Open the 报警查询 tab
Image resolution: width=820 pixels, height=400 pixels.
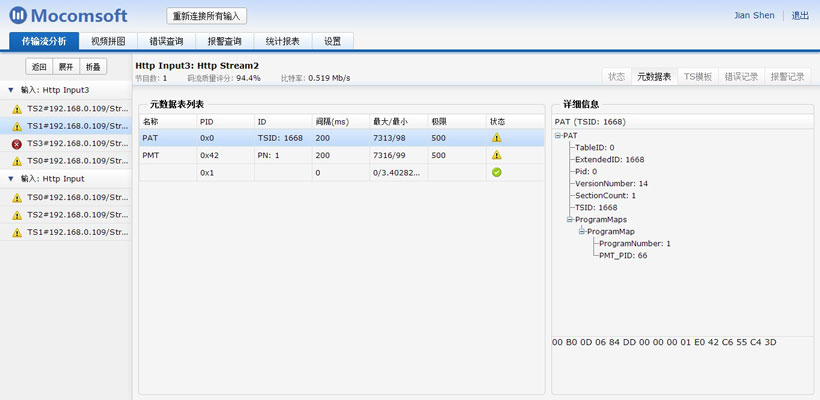click(x=225, y=41)
